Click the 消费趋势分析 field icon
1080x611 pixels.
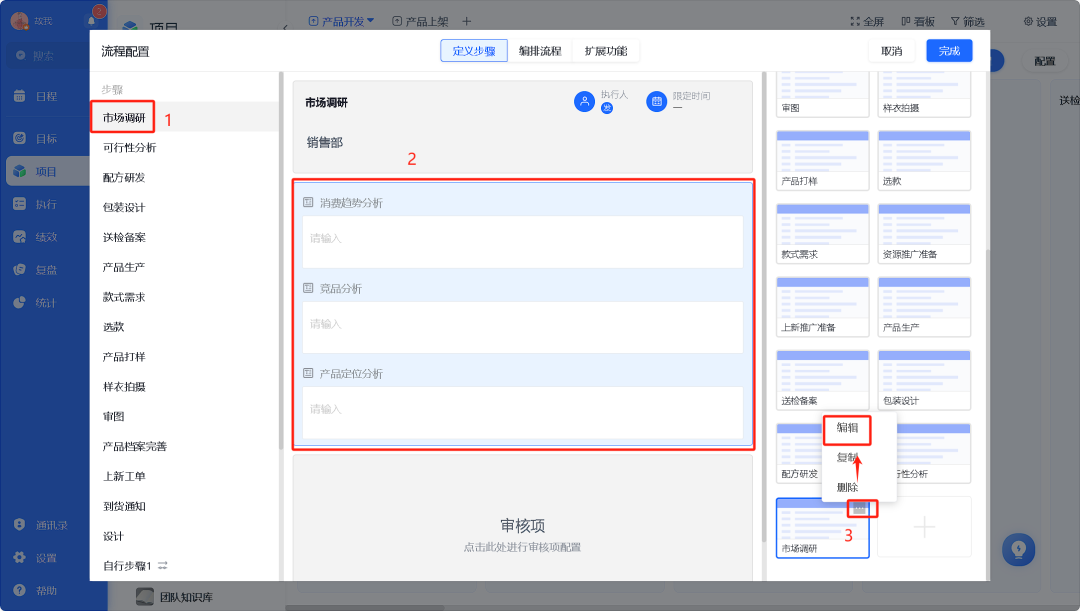click(309, 203)
